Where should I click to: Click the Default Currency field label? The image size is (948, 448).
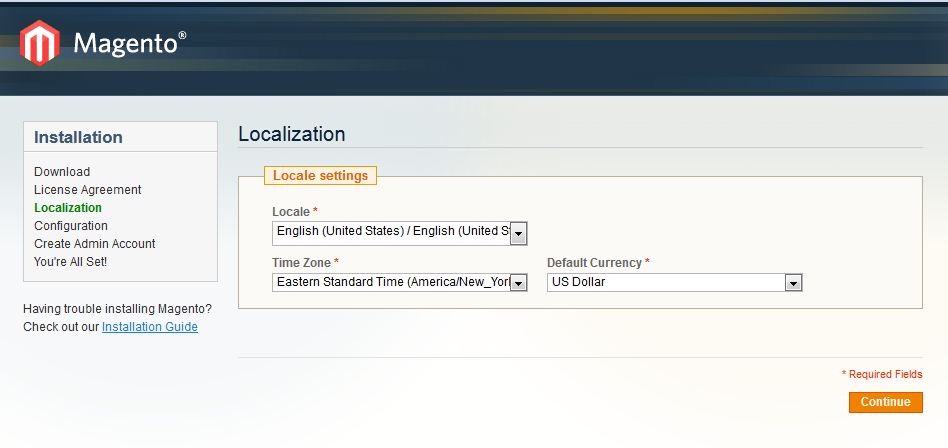coord(599,263)
